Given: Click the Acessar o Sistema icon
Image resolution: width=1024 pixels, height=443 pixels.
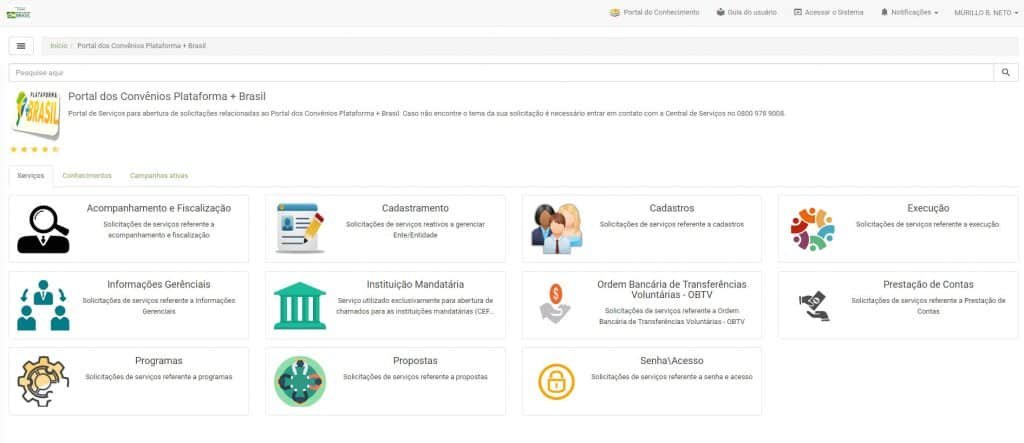Looking at the screenshot, I should [797, 12].
